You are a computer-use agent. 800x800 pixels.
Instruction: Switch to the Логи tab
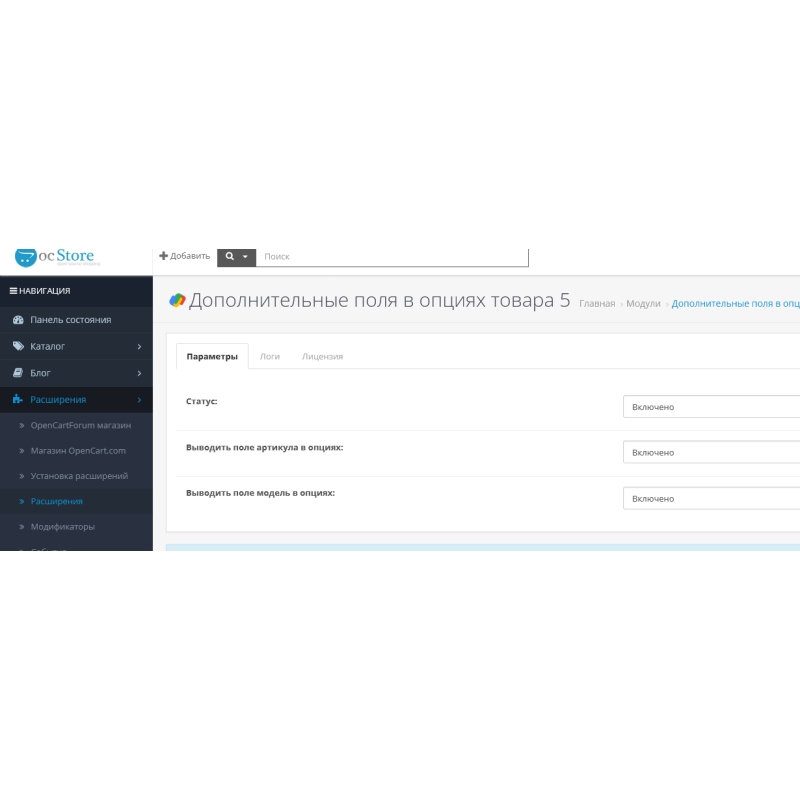click(270, 356)
